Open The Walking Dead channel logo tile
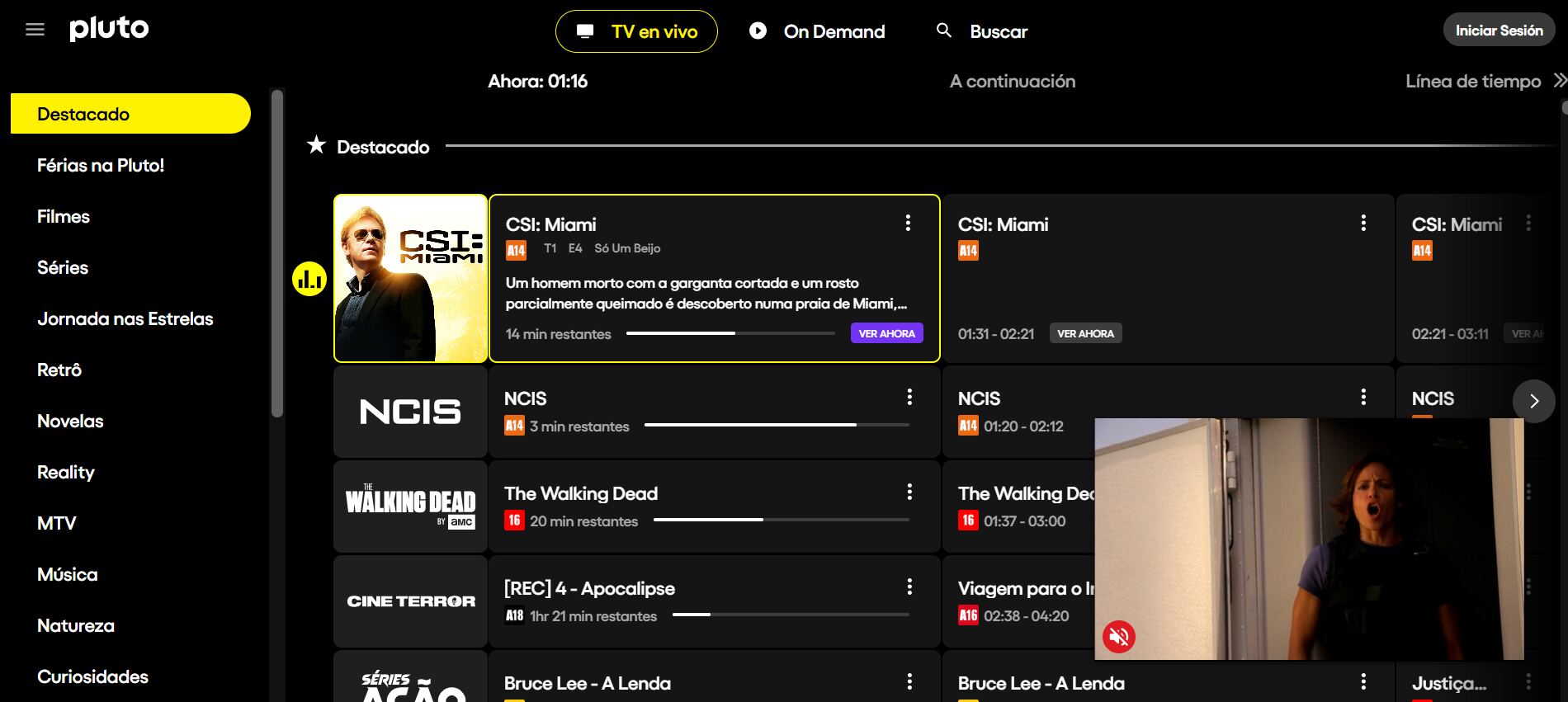 tap(410, 506)
